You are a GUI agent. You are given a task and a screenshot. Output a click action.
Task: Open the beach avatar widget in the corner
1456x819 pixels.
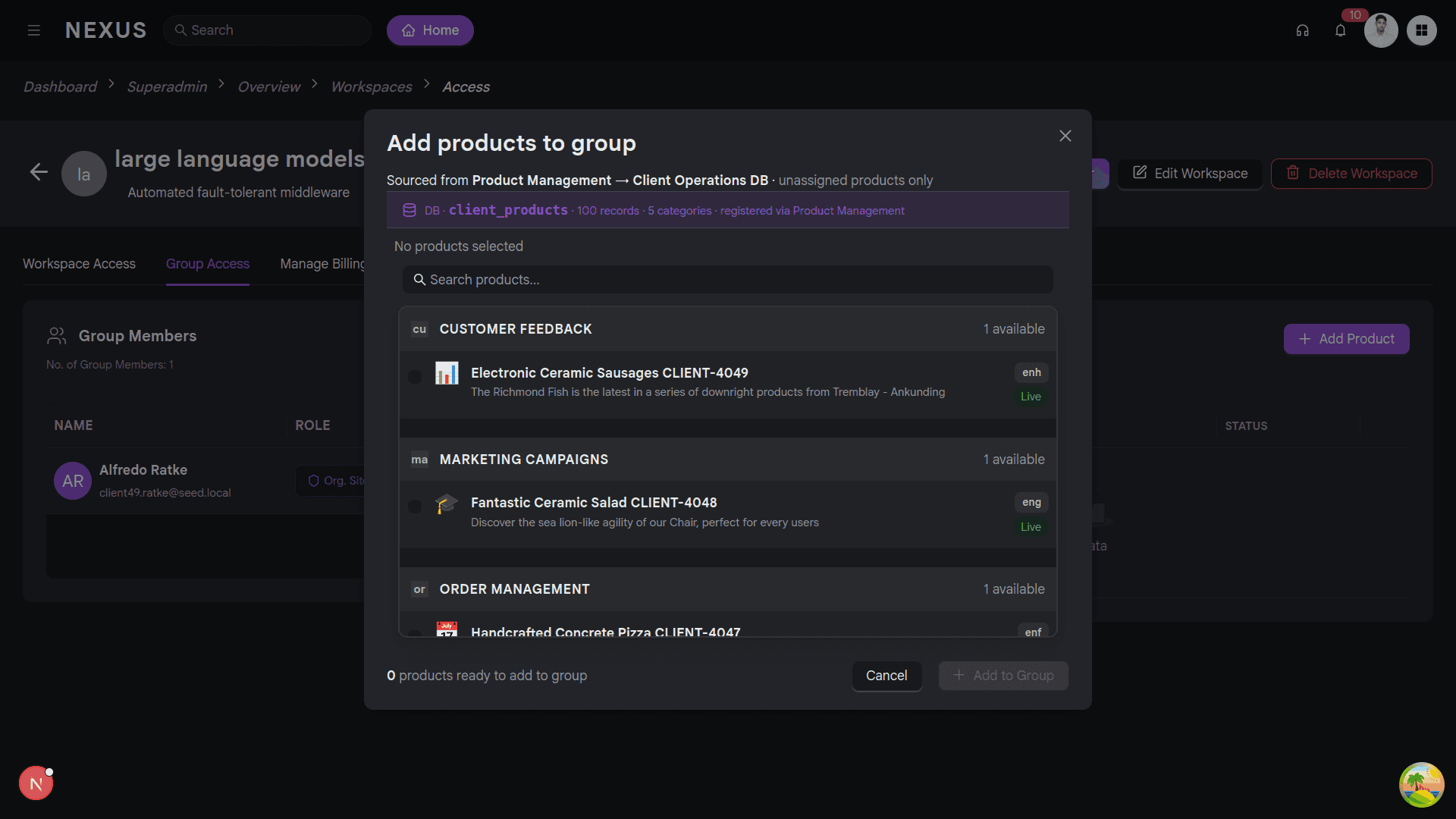1421,784
